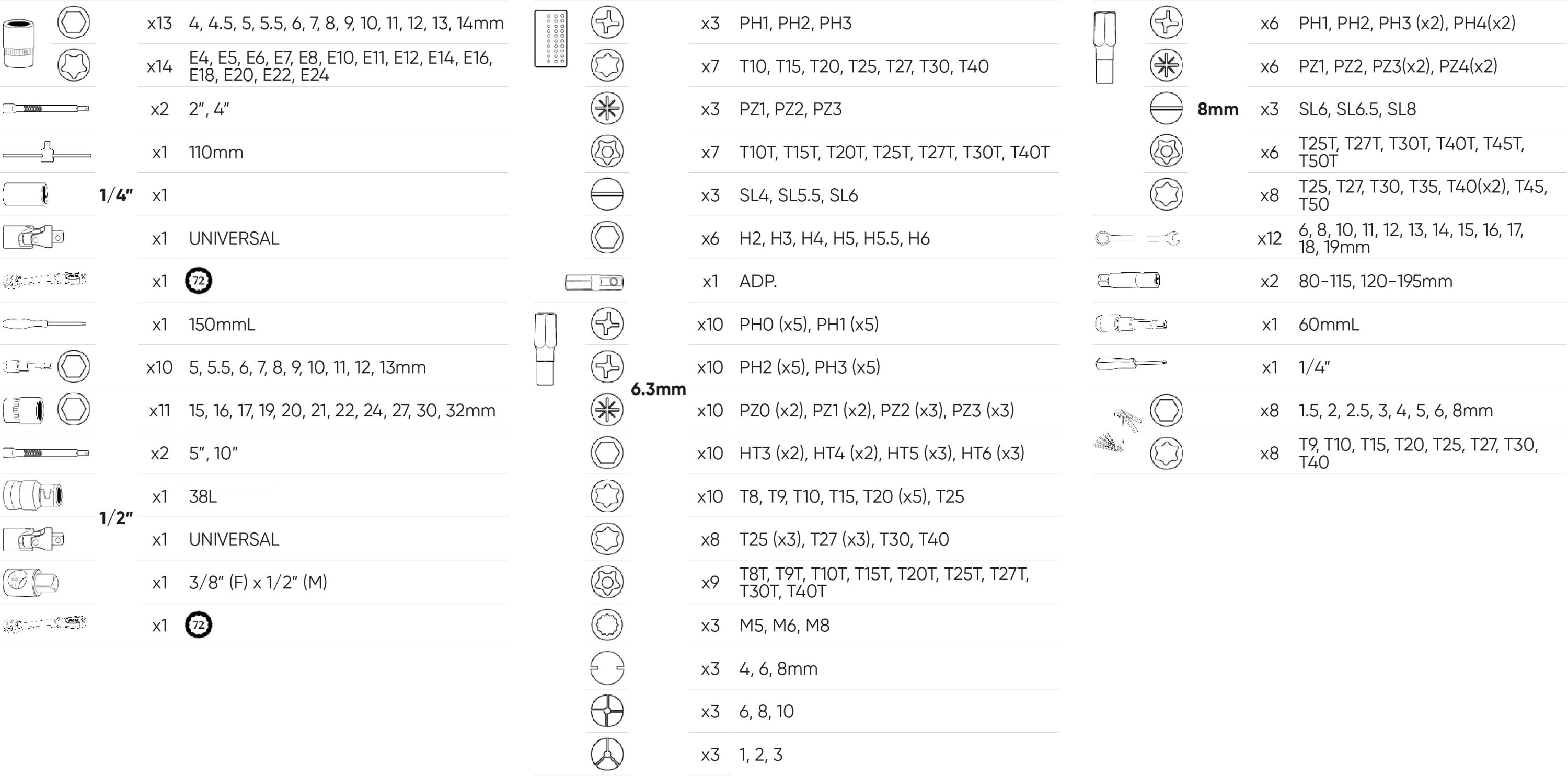
Task: Select the spline icon next to M5, M6, M8
Action: coord(607,624)
